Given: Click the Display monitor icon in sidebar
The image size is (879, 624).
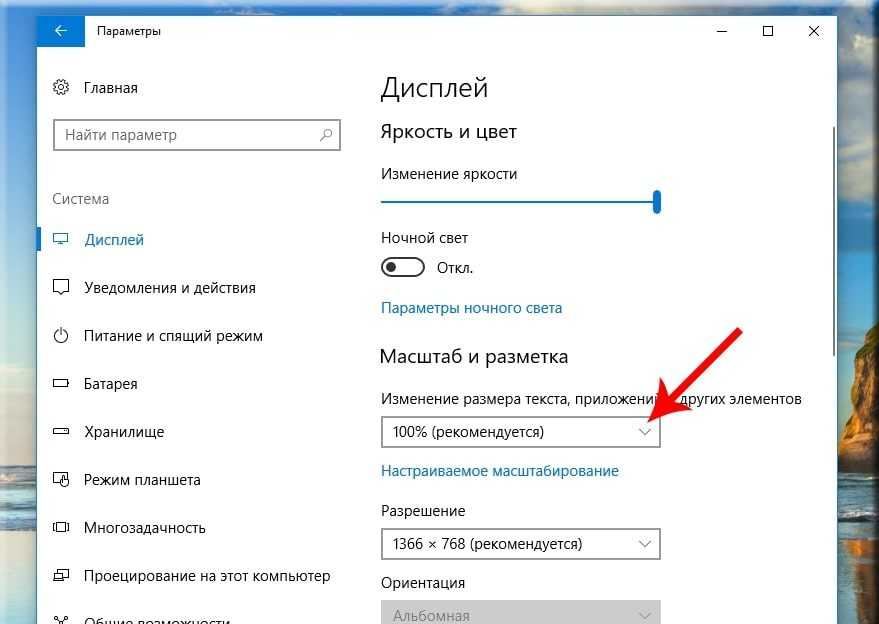Looking at the screenshot, I should click(x=62, y=240).
